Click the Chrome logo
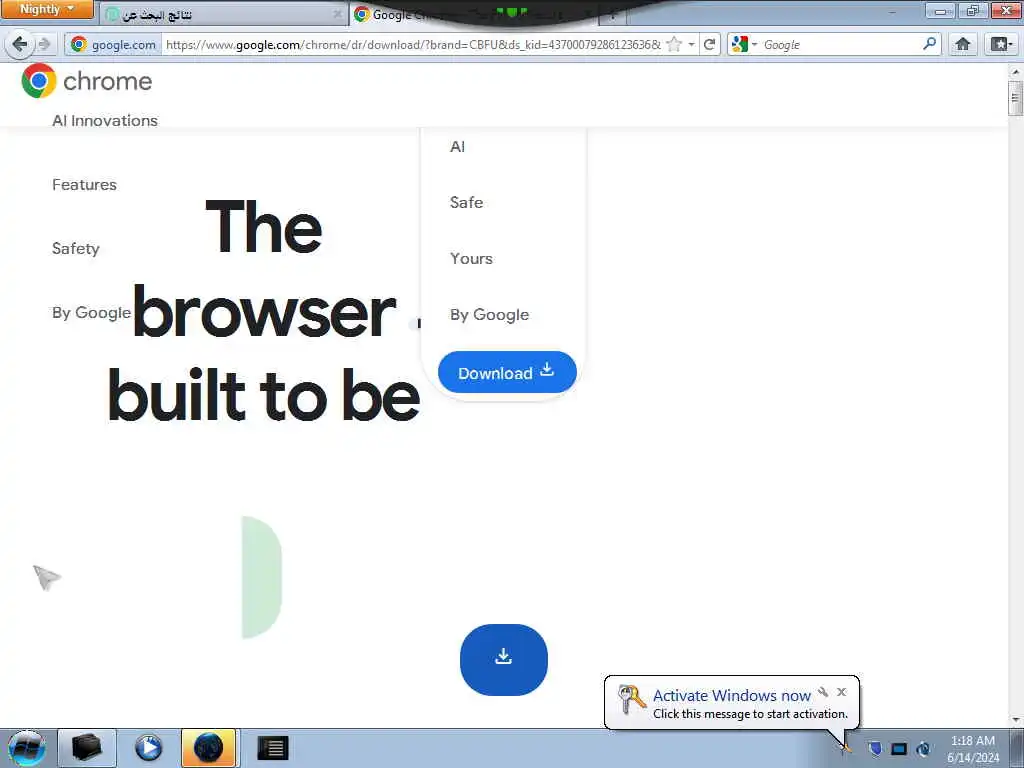The height and width of the screenshot is (768, 1024). (x=86, y=81)
